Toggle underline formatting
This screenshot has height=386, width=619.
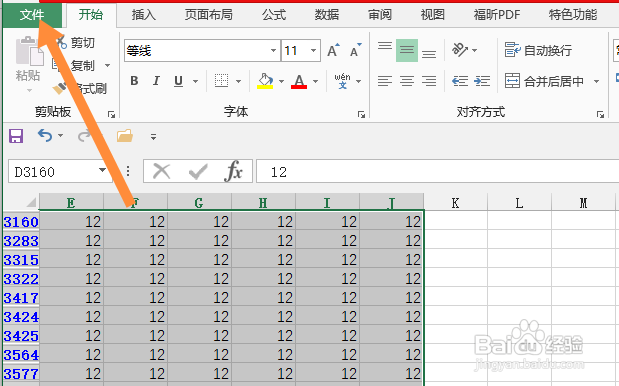click(178, 81)
